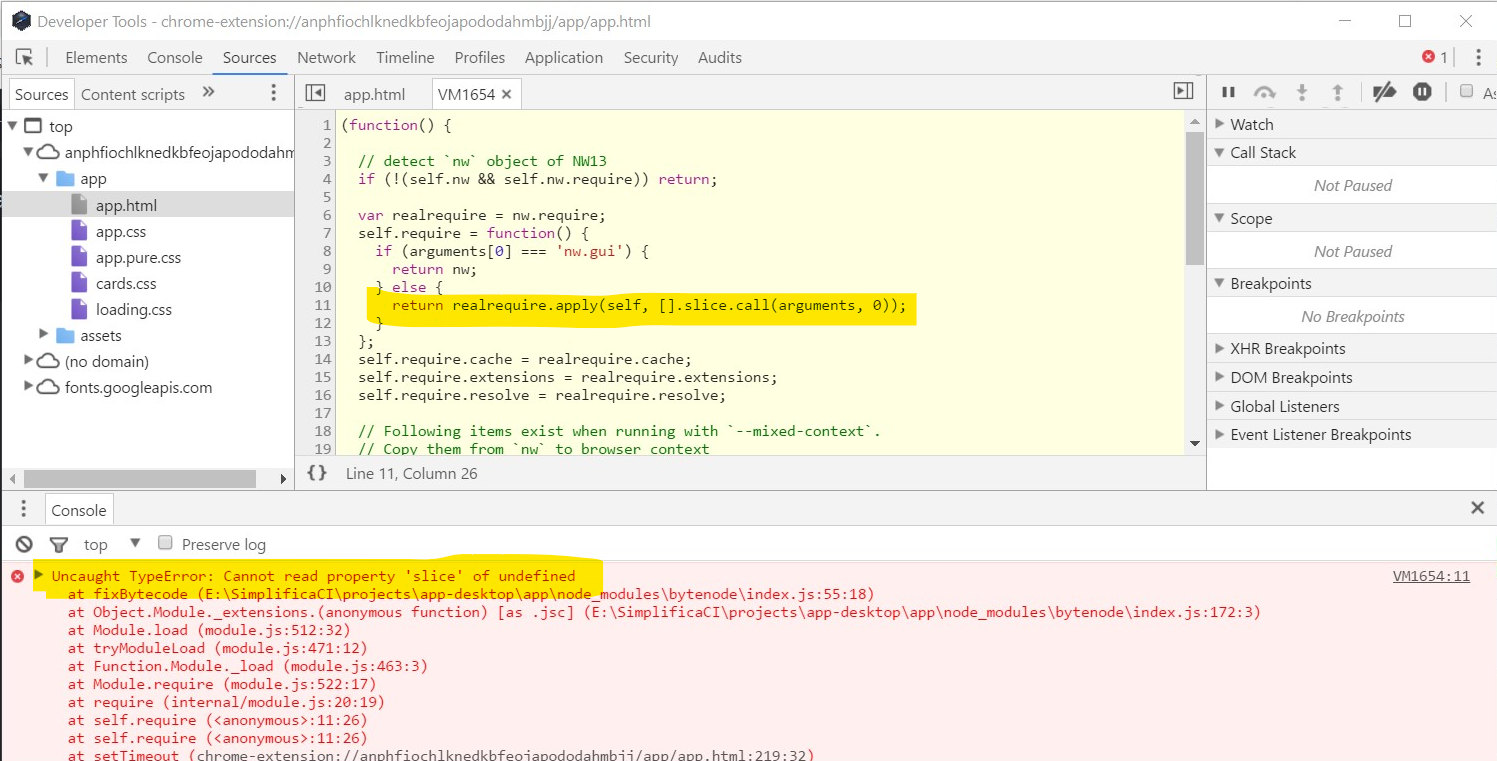Show more navigator tabs via chevron

[208, 92]
